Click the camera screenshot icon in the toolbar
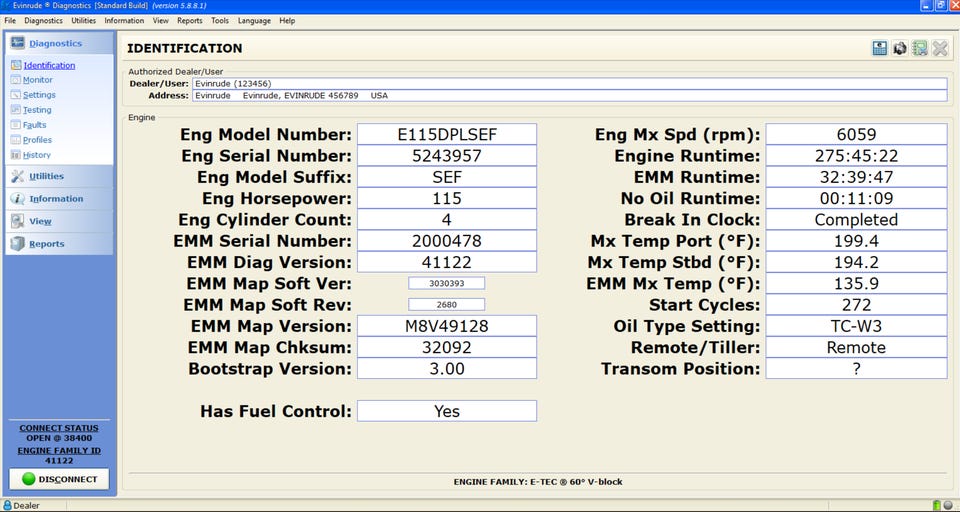Viewport: 960px width, 512px height. (899, 48)
